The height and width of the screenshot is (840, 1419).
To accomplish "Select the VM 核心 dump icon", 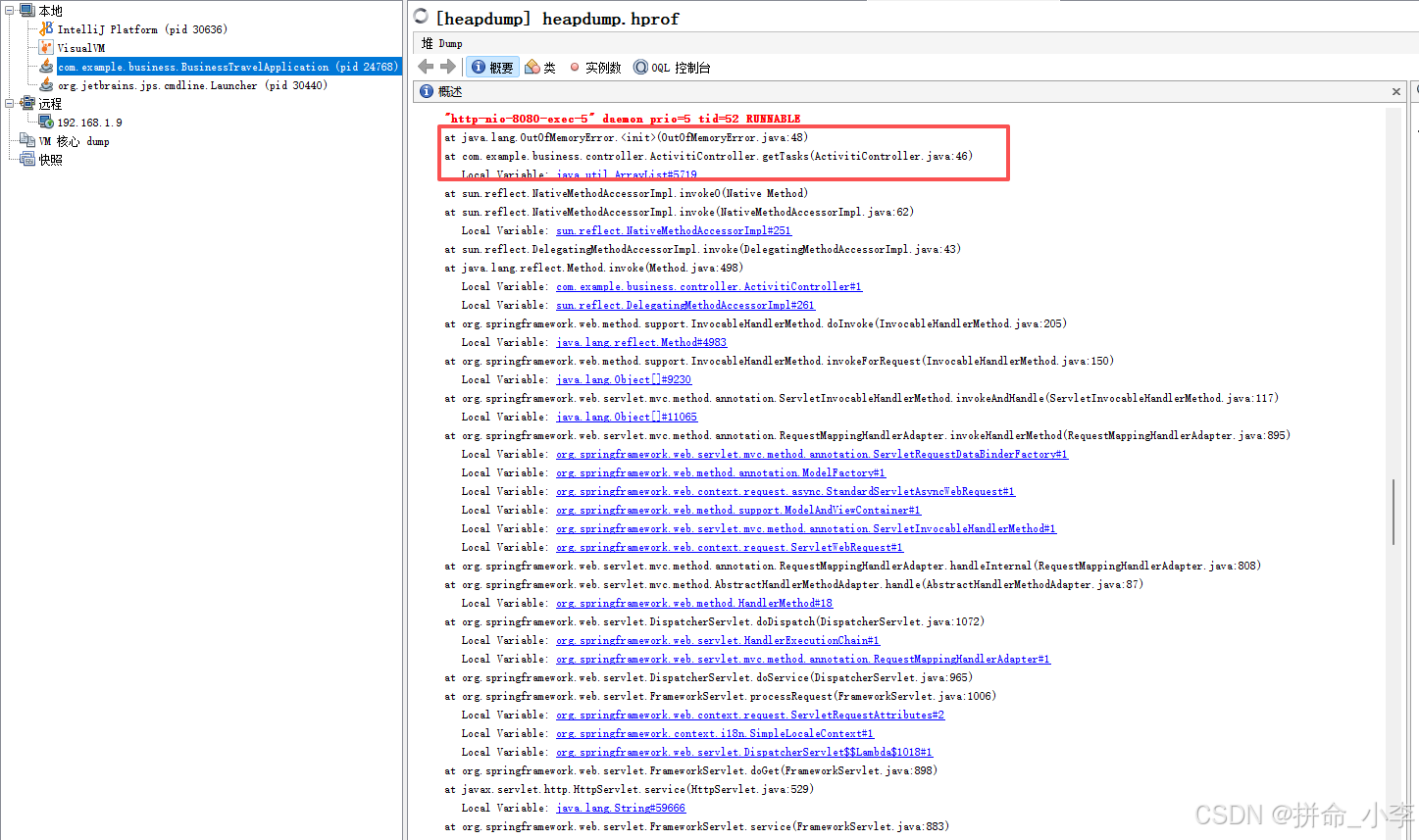I will [27, 140].
